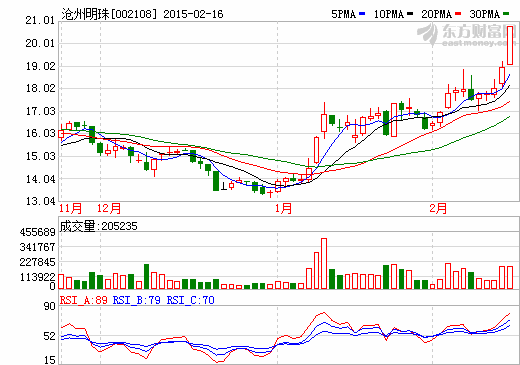The image size is (520, 365).
Task: Click the 18.02 price axis label
Action: 40,88
